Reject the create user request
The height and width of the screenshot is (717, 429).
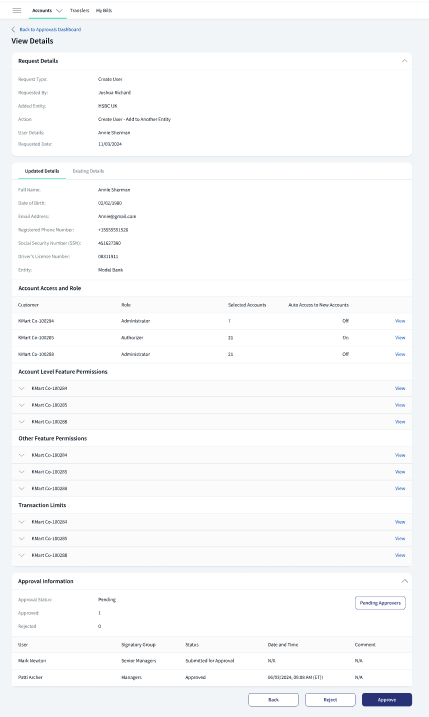[330, 700]
